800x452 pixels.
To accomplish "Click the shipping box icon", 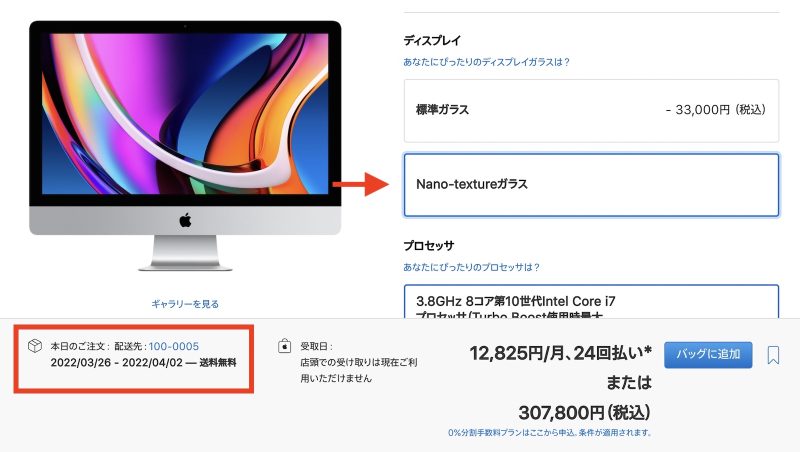I will (35, 346).
